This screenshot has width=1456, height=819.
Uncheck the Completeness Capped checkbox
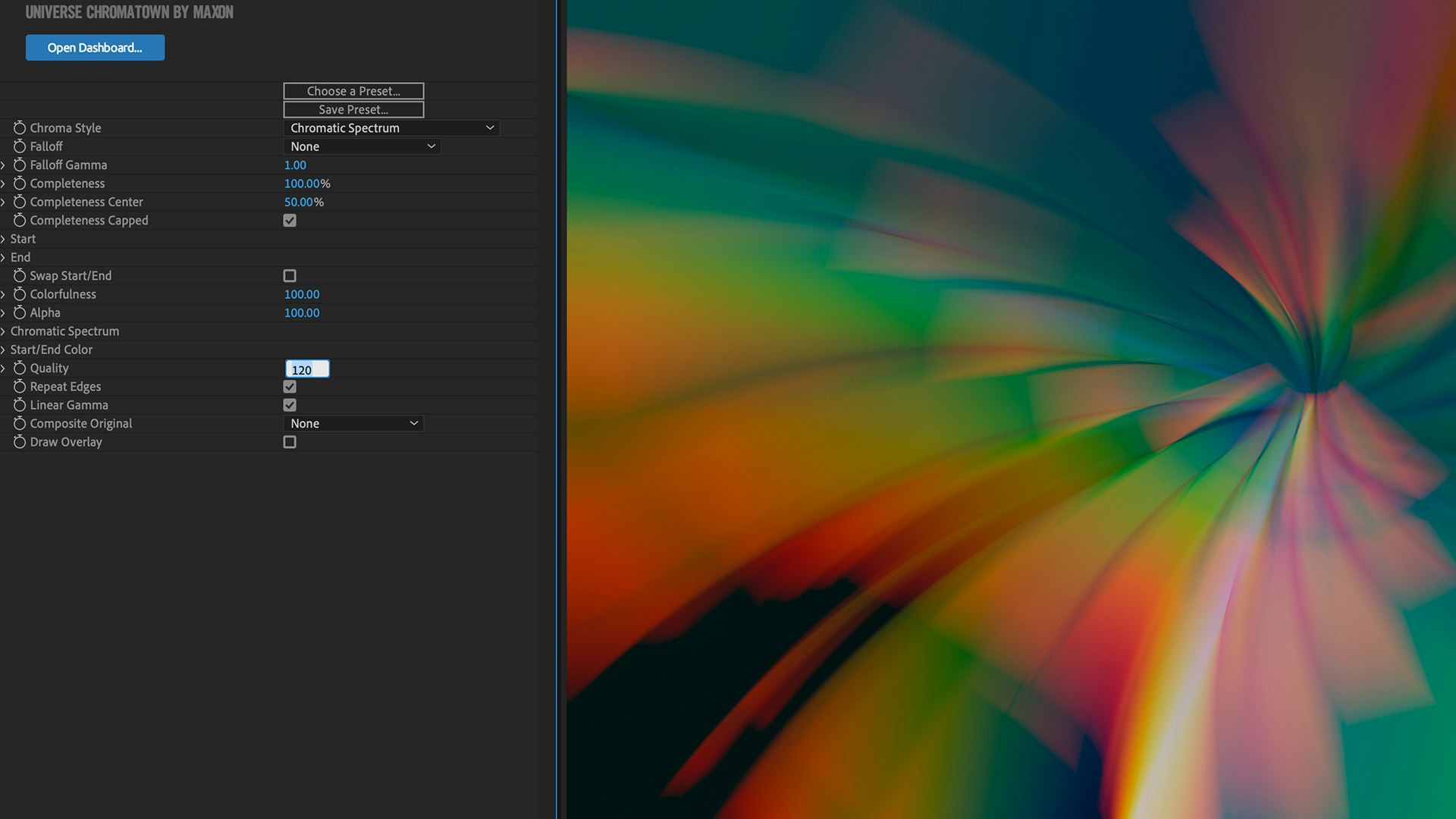pos(290,221)
